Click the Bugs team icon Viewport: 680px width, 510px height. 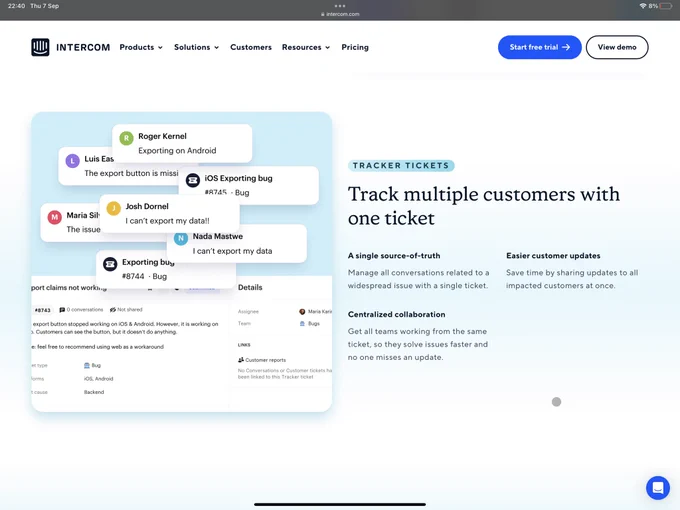click(x=302, y=324)
